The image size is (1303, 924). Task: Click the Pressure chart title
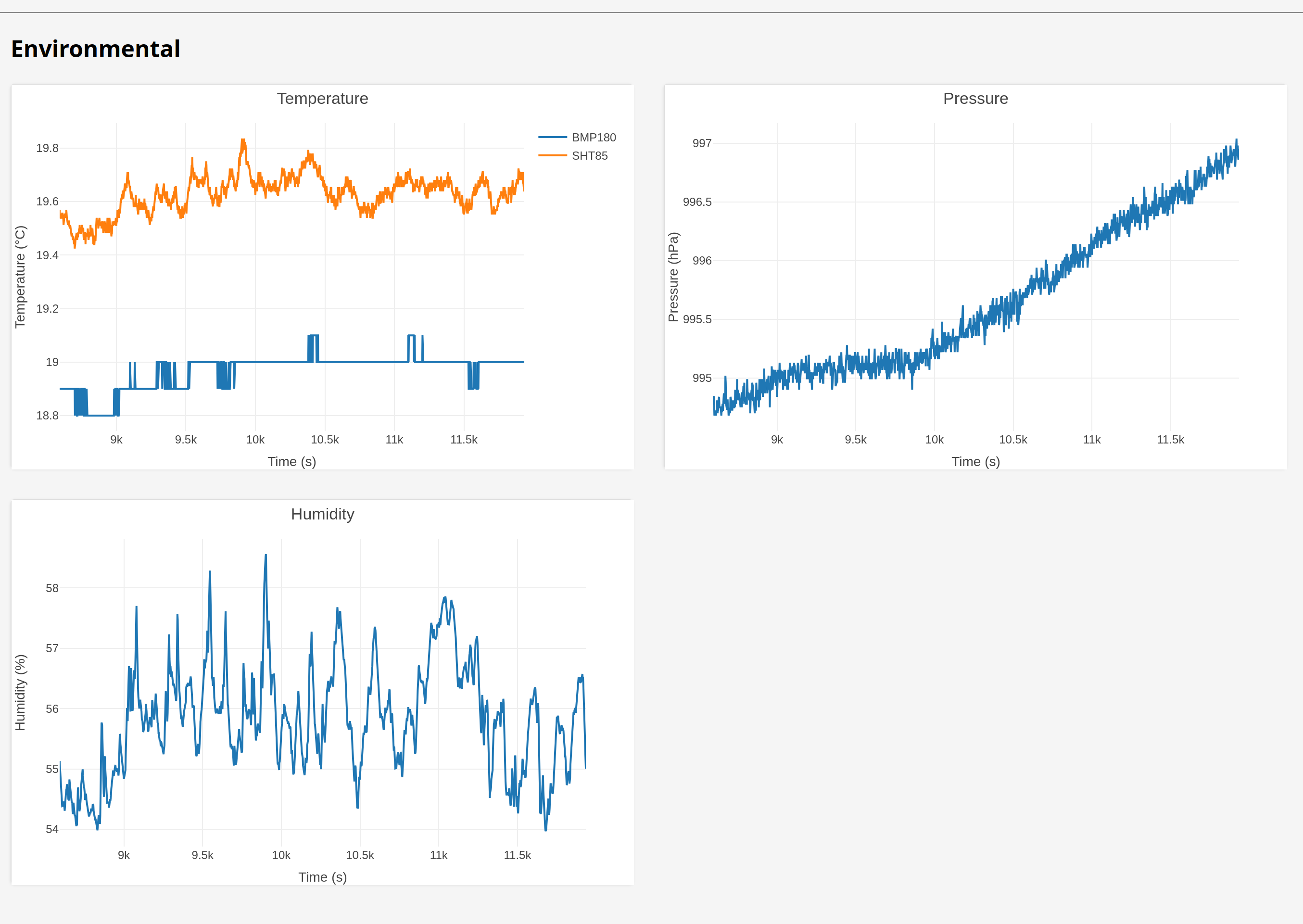coord(975,99)
